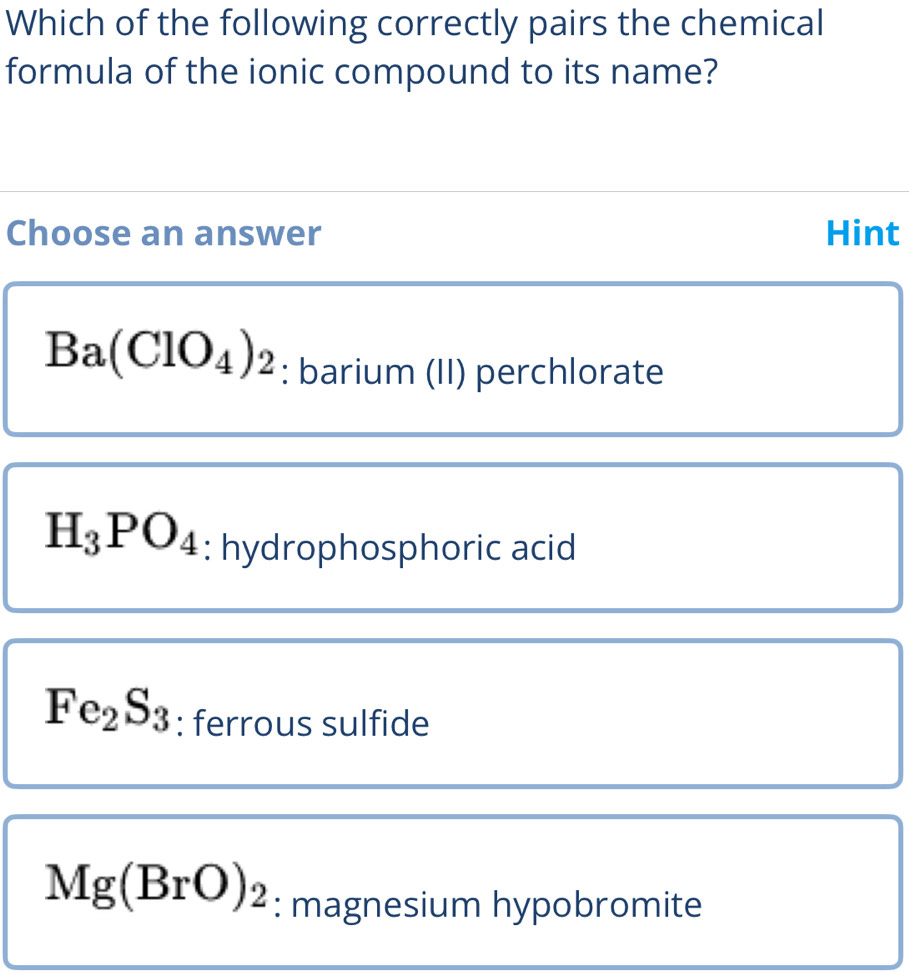Open the Hint link
Image resolution: width=909 pixels, height=974 pixels.
pyautogui.click(x=863, y=234)
